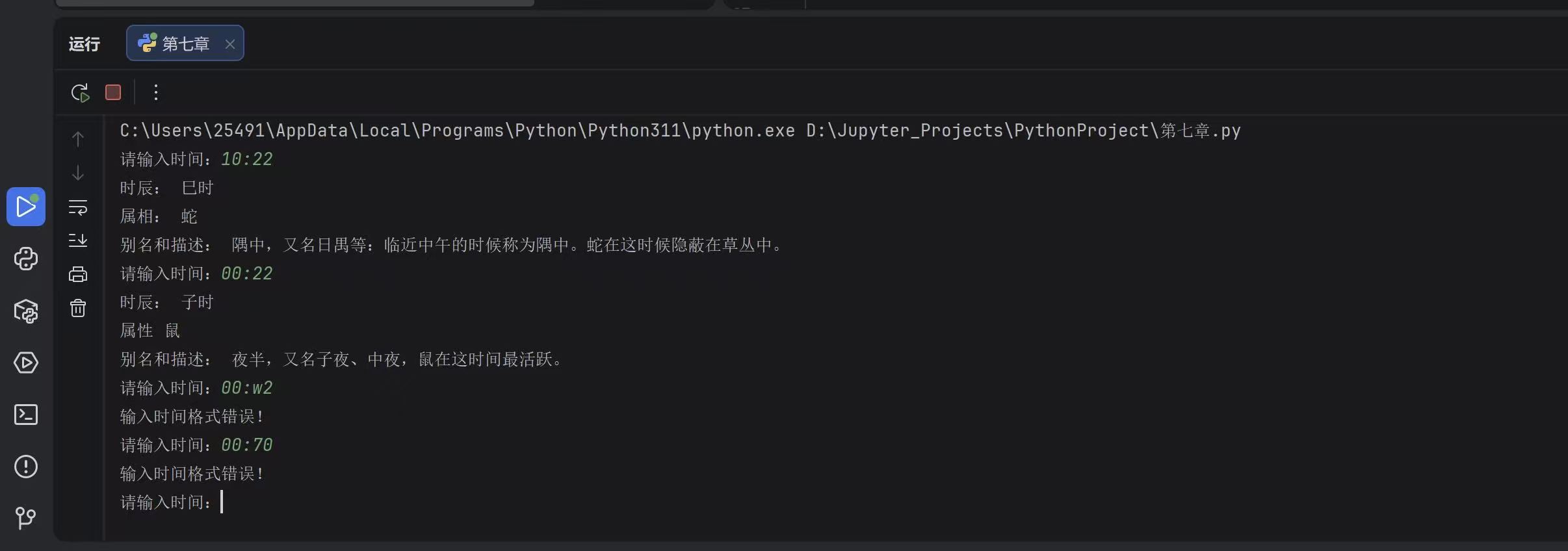
Task: Open the Python Packages tool window
Action: [x=26, y=311]
